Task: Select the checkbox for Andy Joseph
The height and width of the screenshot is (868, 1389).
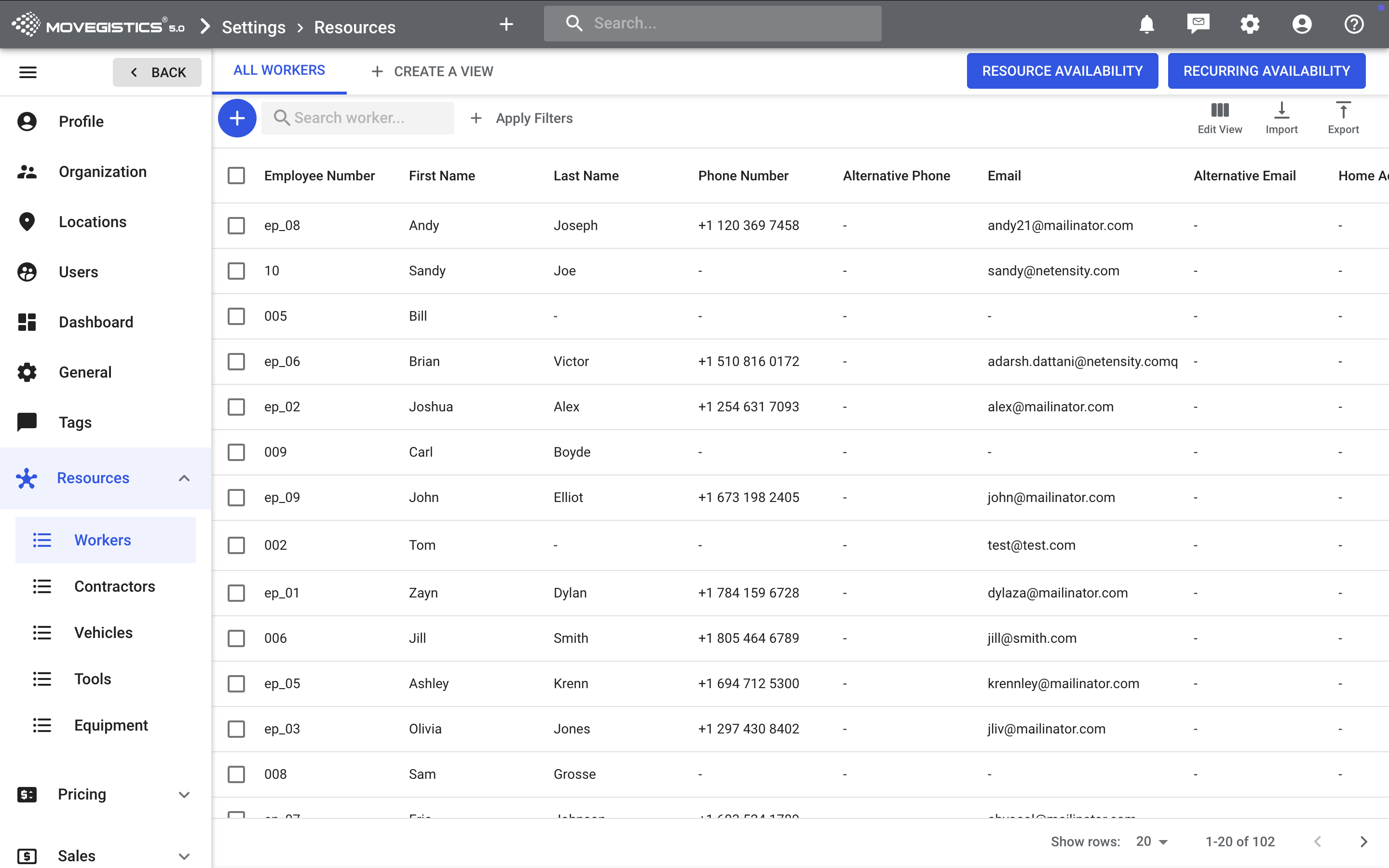Action: [x=236, y=226]
